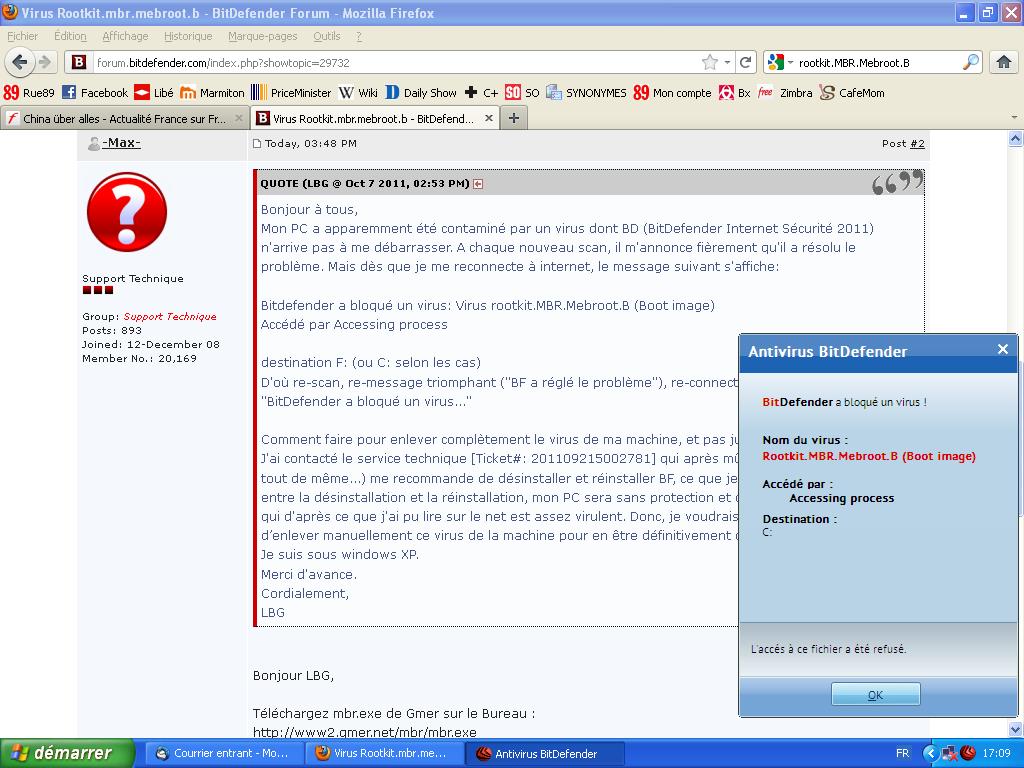
Task: Open the Affichage menu
Action: [x=125, y=36]
